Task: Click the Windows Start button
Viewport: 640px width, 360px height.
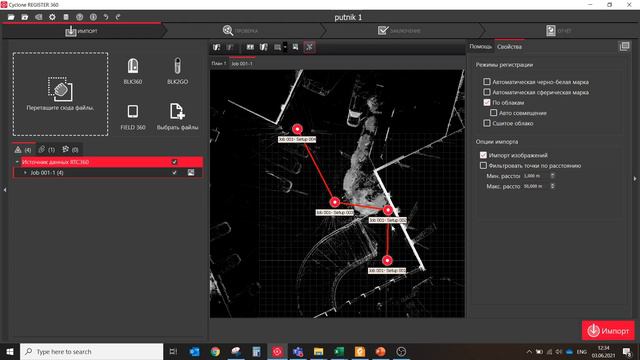Action: (10, 351)
